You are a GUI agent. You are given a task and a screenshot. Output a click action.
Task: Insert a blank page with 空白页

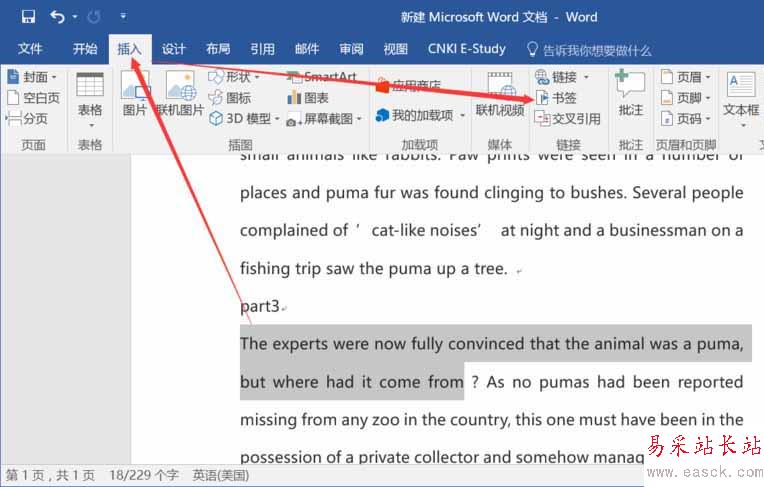(x=34, y=98)
